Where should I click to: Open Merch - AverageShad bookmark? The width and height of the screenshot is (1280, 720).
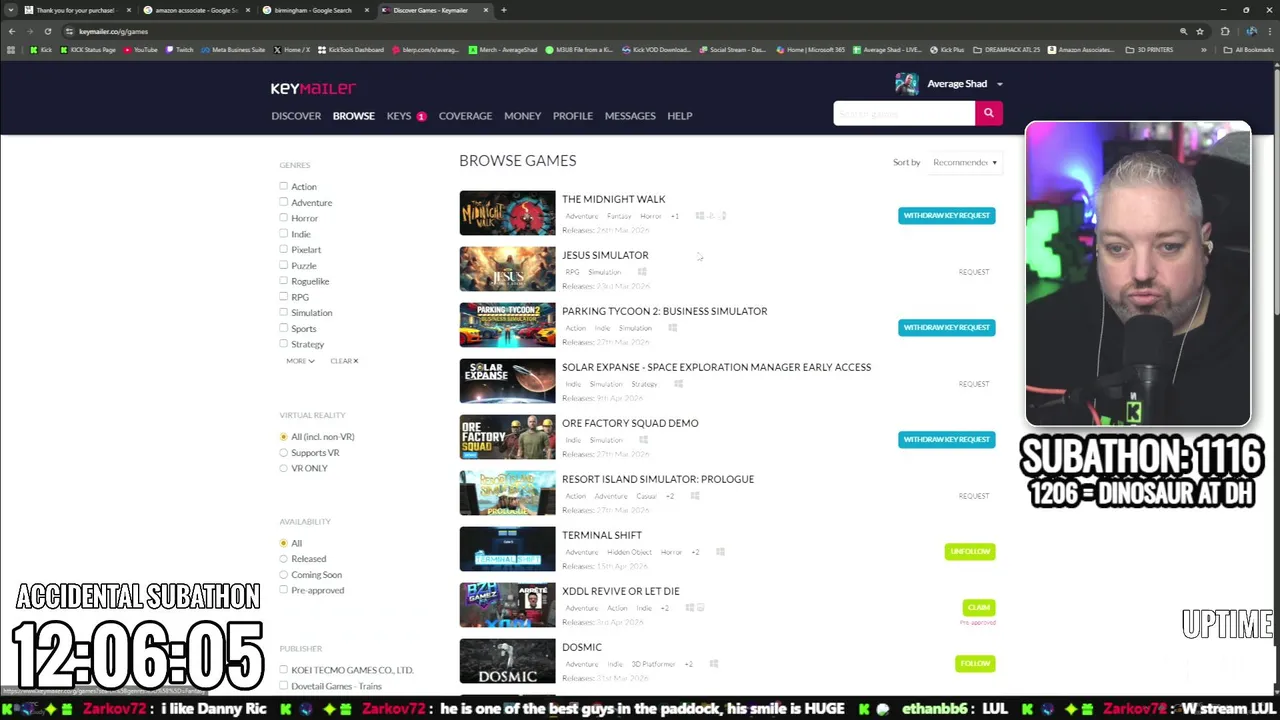click(503, 49)
